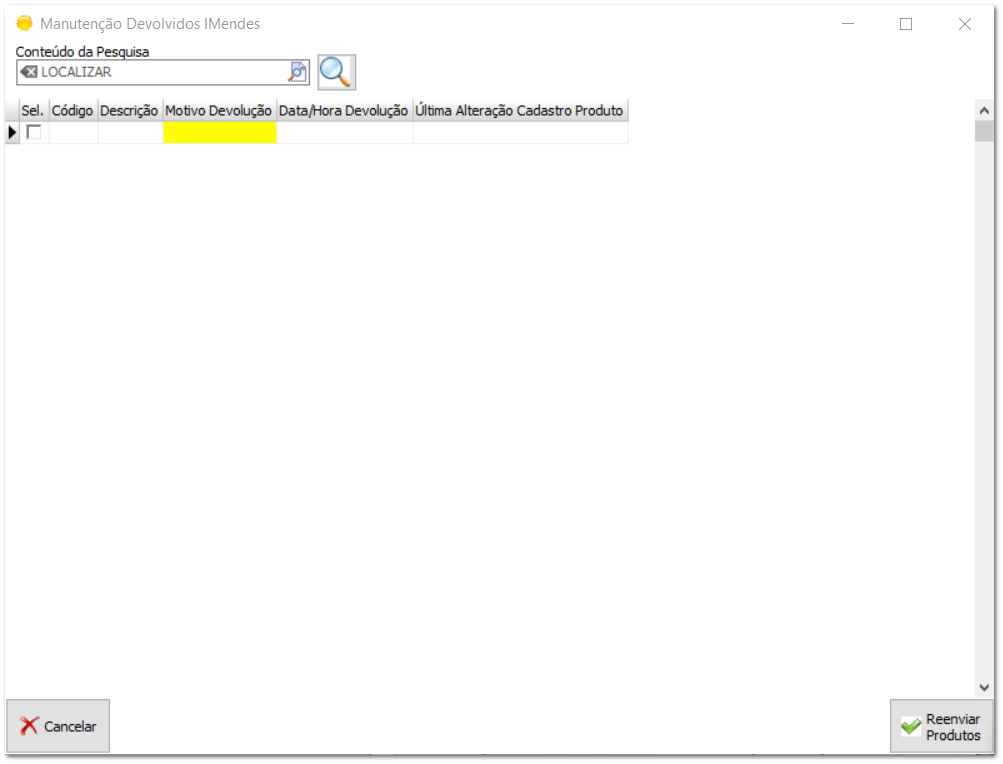Viewport: 1003px width, 764px height.
Task: Click Última Alteração Cadastro Produto header
Action: 519,111
